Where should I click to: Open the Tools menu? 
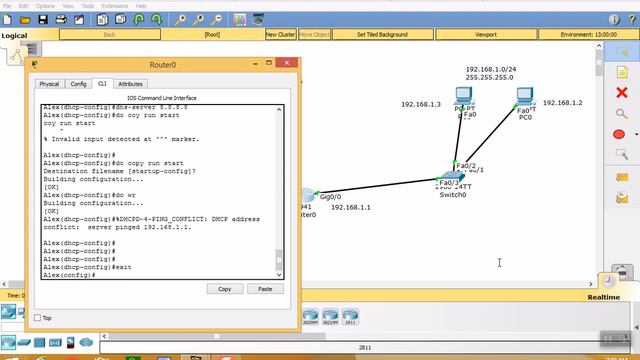pos(88,6)
